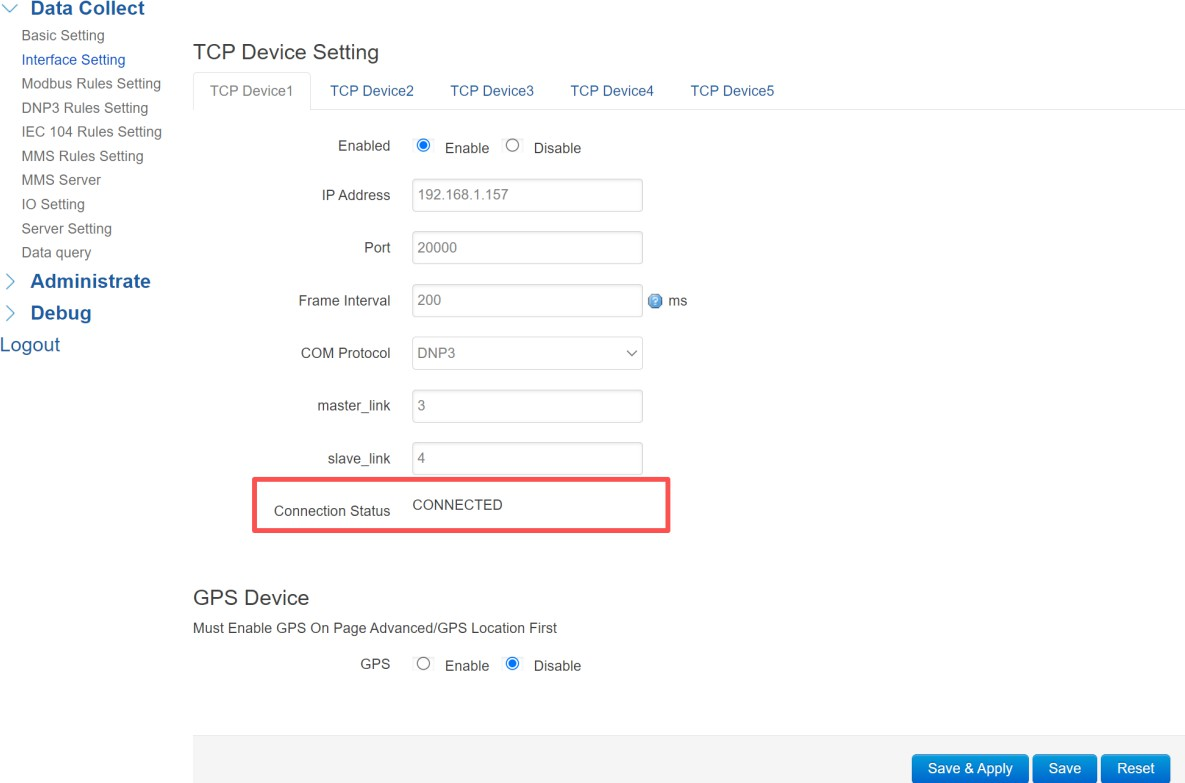Open the TCP Device5 tab
This screenshot has width=1185, height=783.
pyautogui.click(x=731, y=91)
